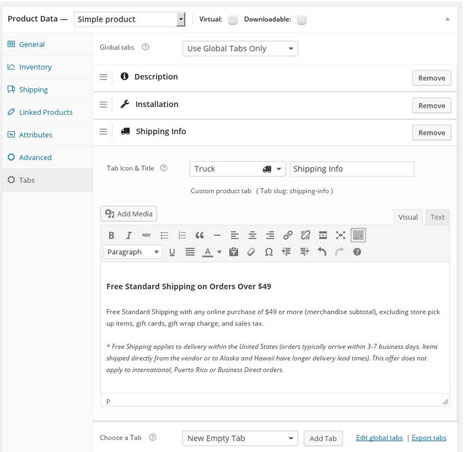
Task: Click the underline formatting icon
Action: tap(172, 252)
